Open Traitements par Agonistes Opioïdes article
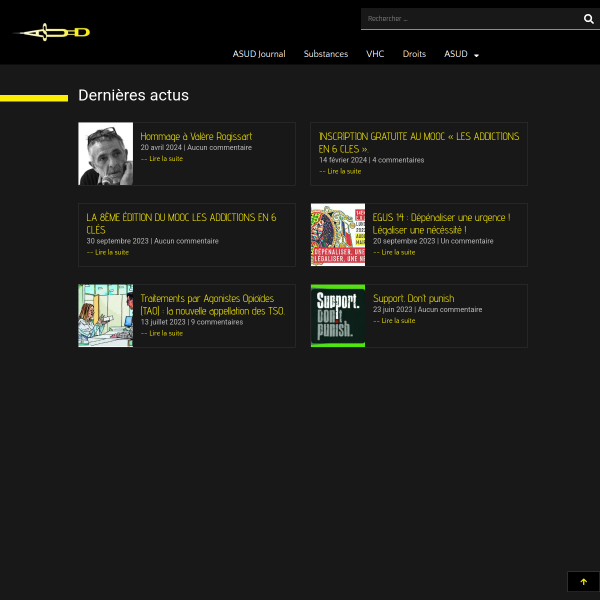Viewport: 600px width, 600px height. [x=213, y=305]
